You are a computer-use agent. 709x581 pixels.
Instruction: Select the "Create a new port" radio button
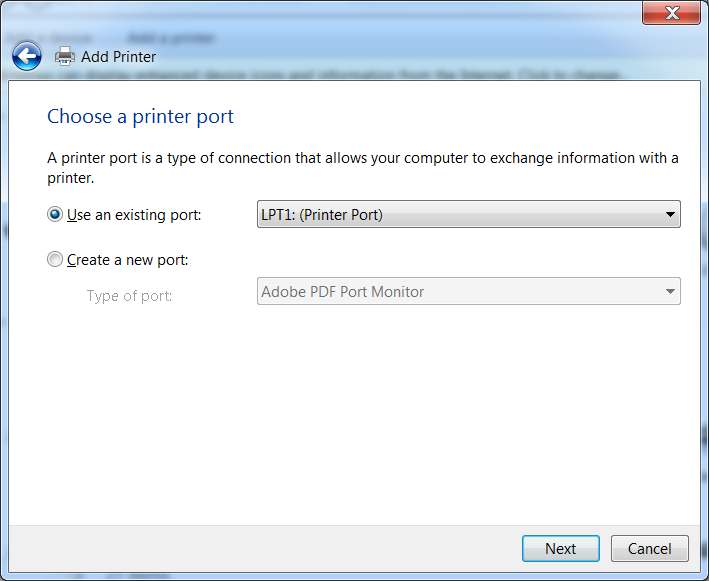pyautogui.click(x=55, y=260)
